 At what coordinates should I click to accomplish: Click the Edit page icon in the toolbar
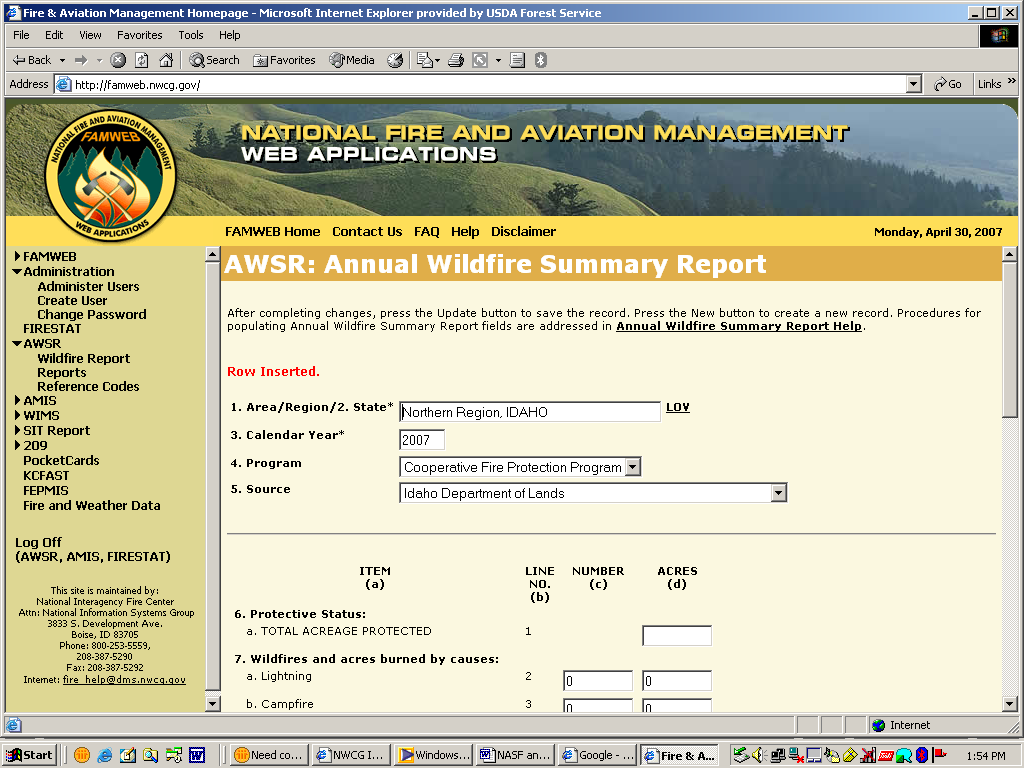(480, 60)
